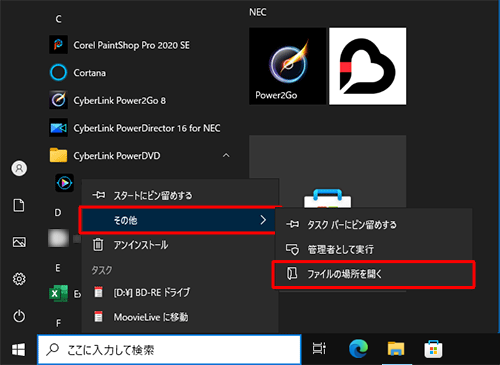Open CyberLink Power2Go 8 app icon

(x=58, y=100)
